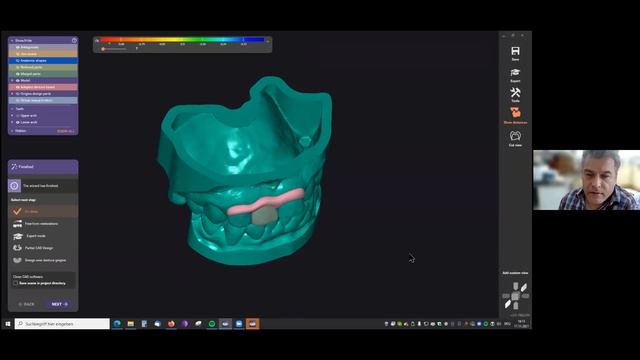Enable Save scene in project directory checkbox
The height and width of the screenshot is (360, 640).
tap(16, 283)
